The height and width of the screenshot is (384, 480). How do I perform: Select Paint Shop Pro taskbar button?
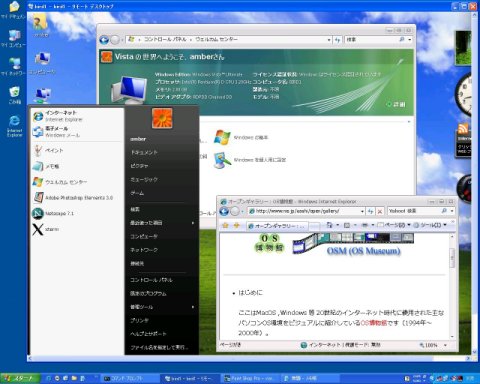pyautogui.click(x=250, y=379)
